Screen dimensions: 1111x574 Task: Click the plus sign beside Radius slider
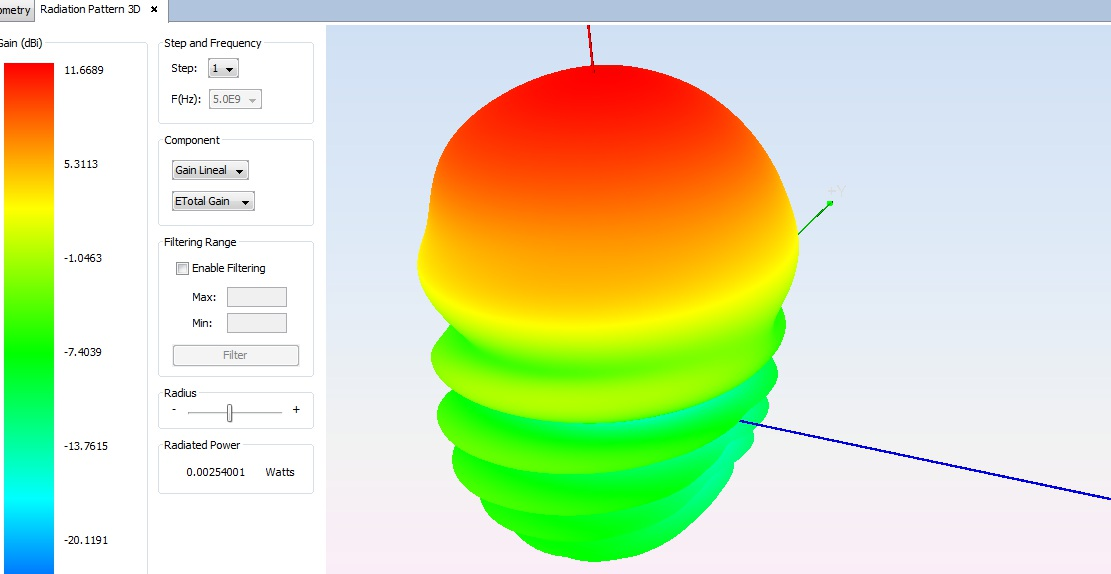[x=296, y=410]
